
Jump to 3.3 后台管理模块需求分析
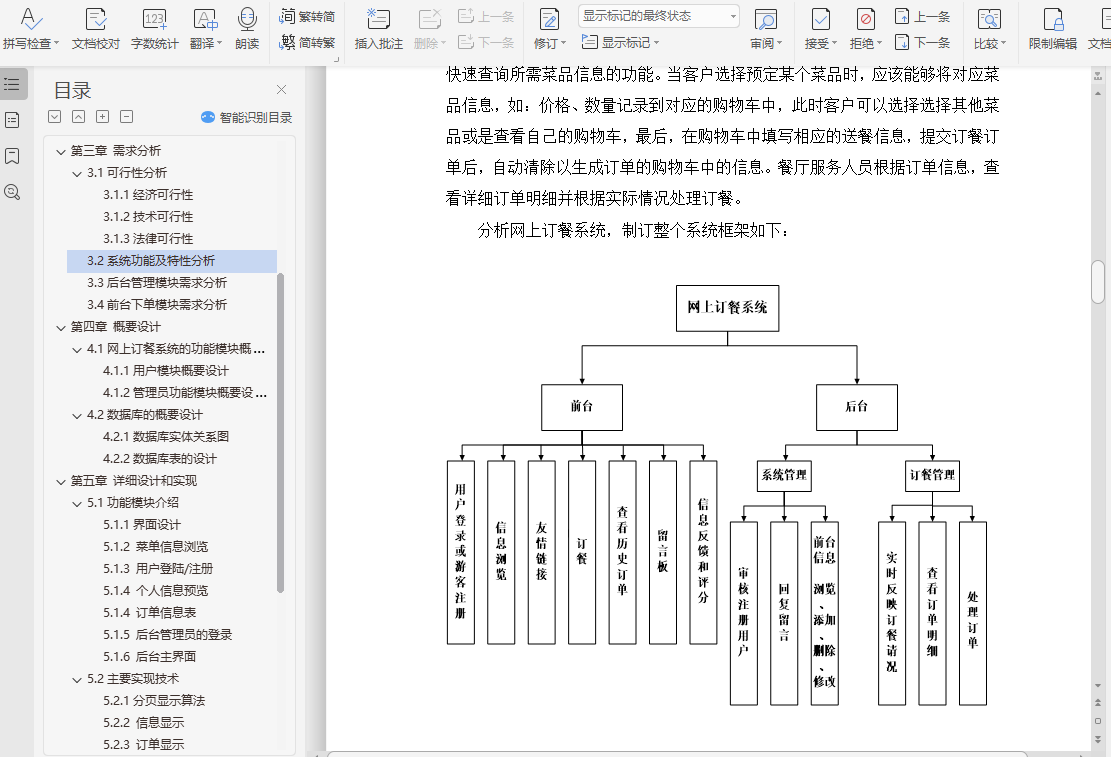[157, 282]
